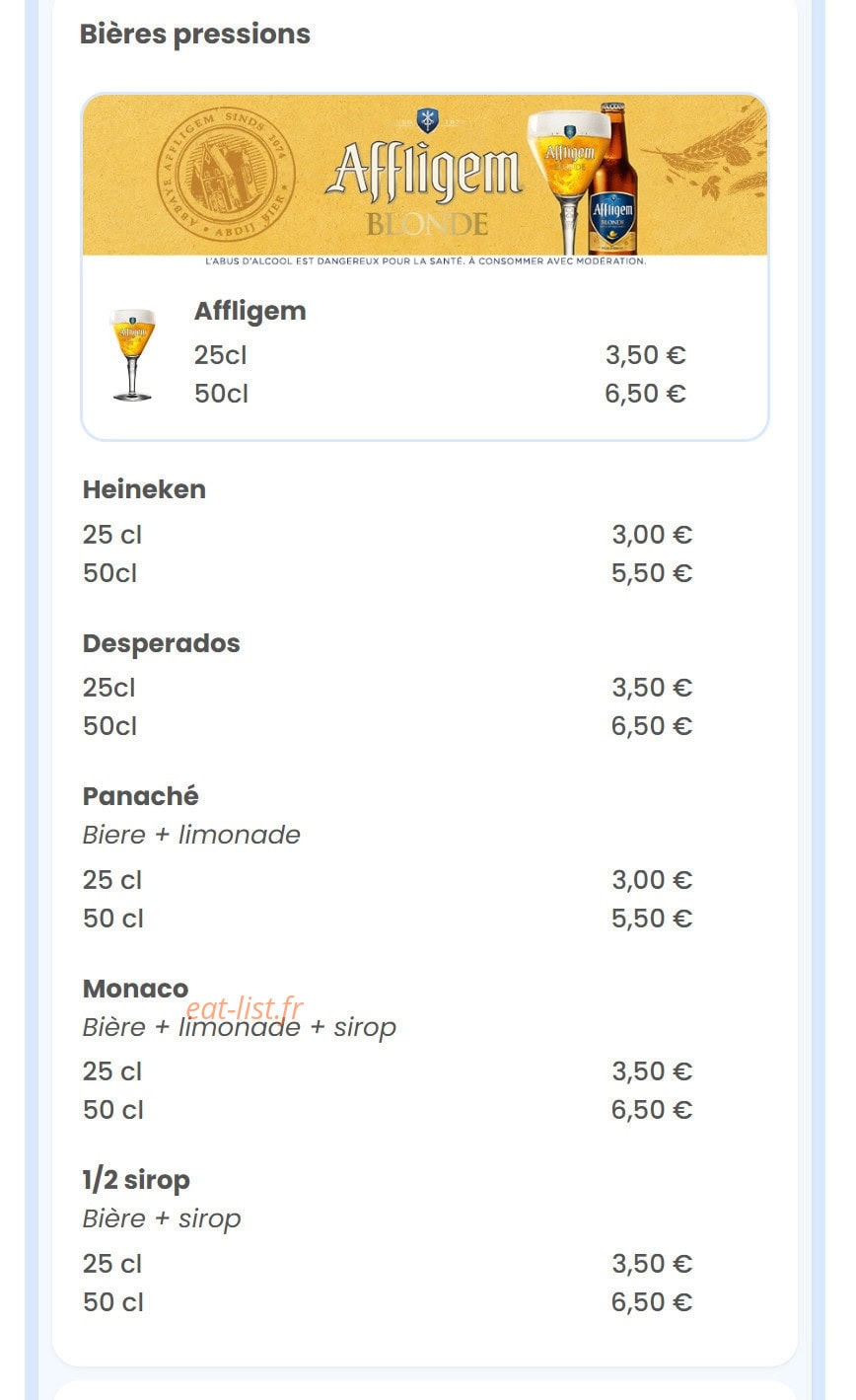Click the eat-list.fr watermark link
Image resolution: width=856 pixels, height=1400 pixels.
pos(244,1008)
